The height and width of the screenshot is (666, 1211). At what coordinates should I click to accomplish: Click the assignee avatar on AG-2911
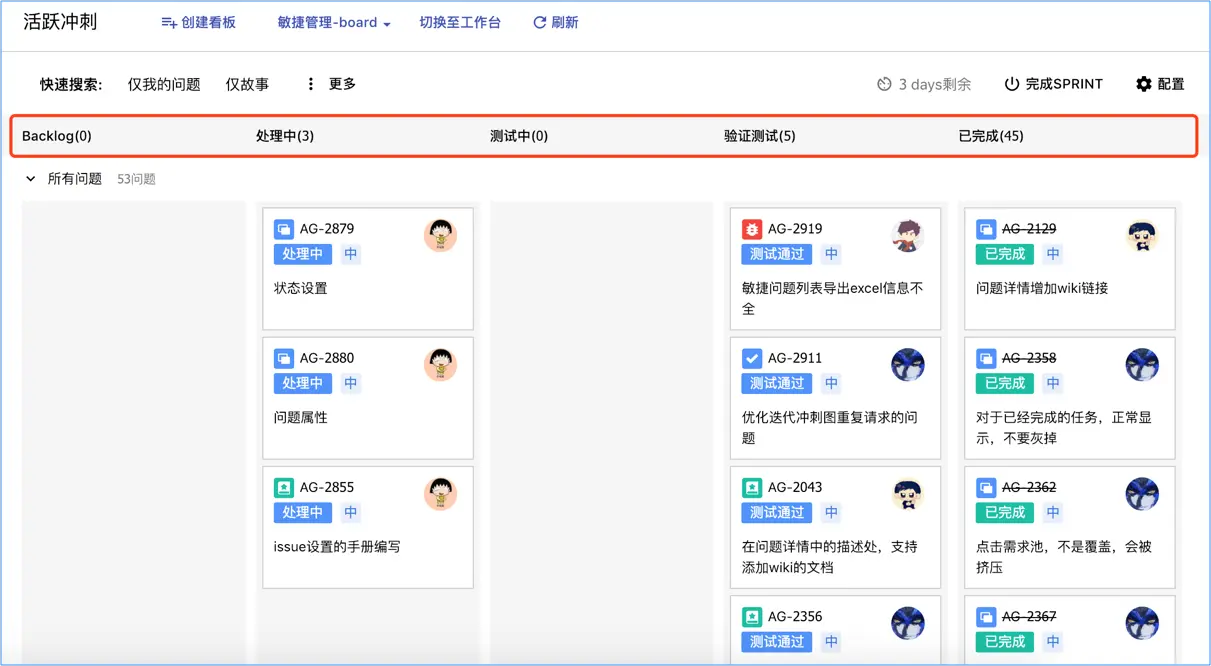pyautogui.click(x=908, y=364)
